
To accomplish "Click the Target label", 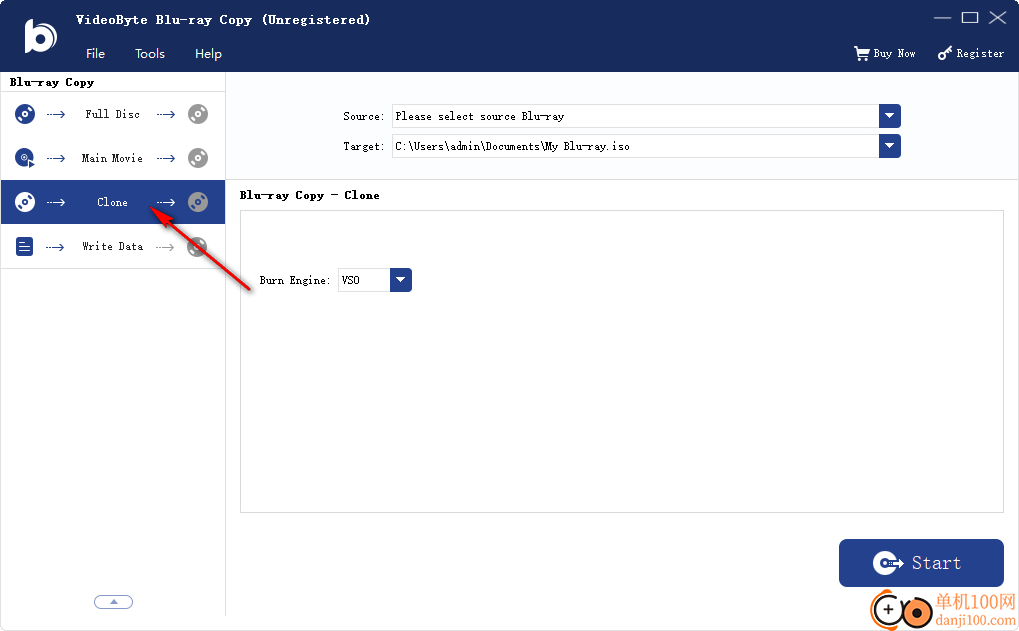I will click(364, 146).
